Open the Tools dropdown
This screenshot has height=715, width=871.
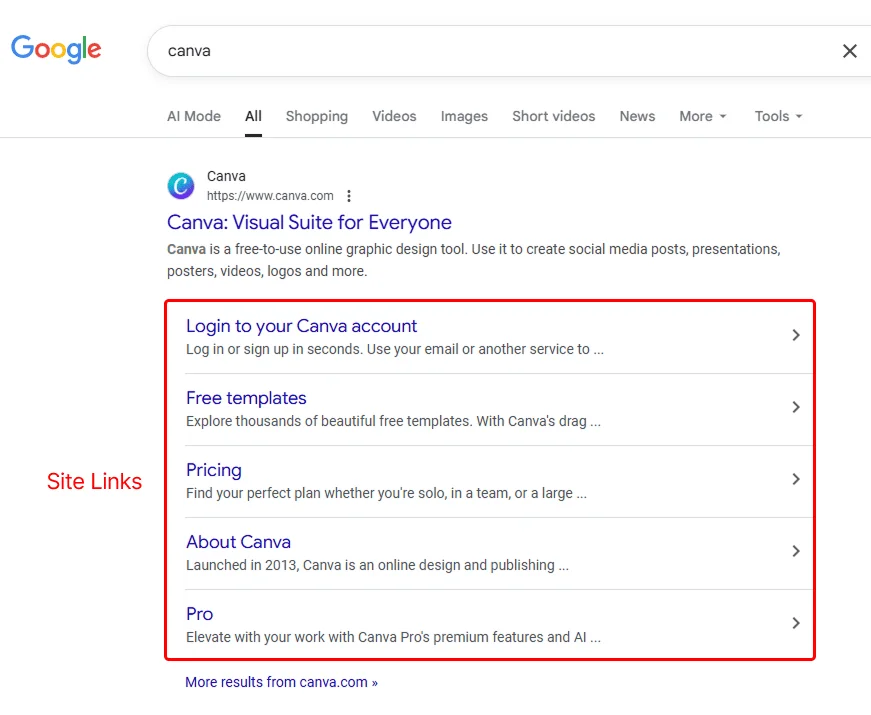pyautogui.click(x=777, y=116)
